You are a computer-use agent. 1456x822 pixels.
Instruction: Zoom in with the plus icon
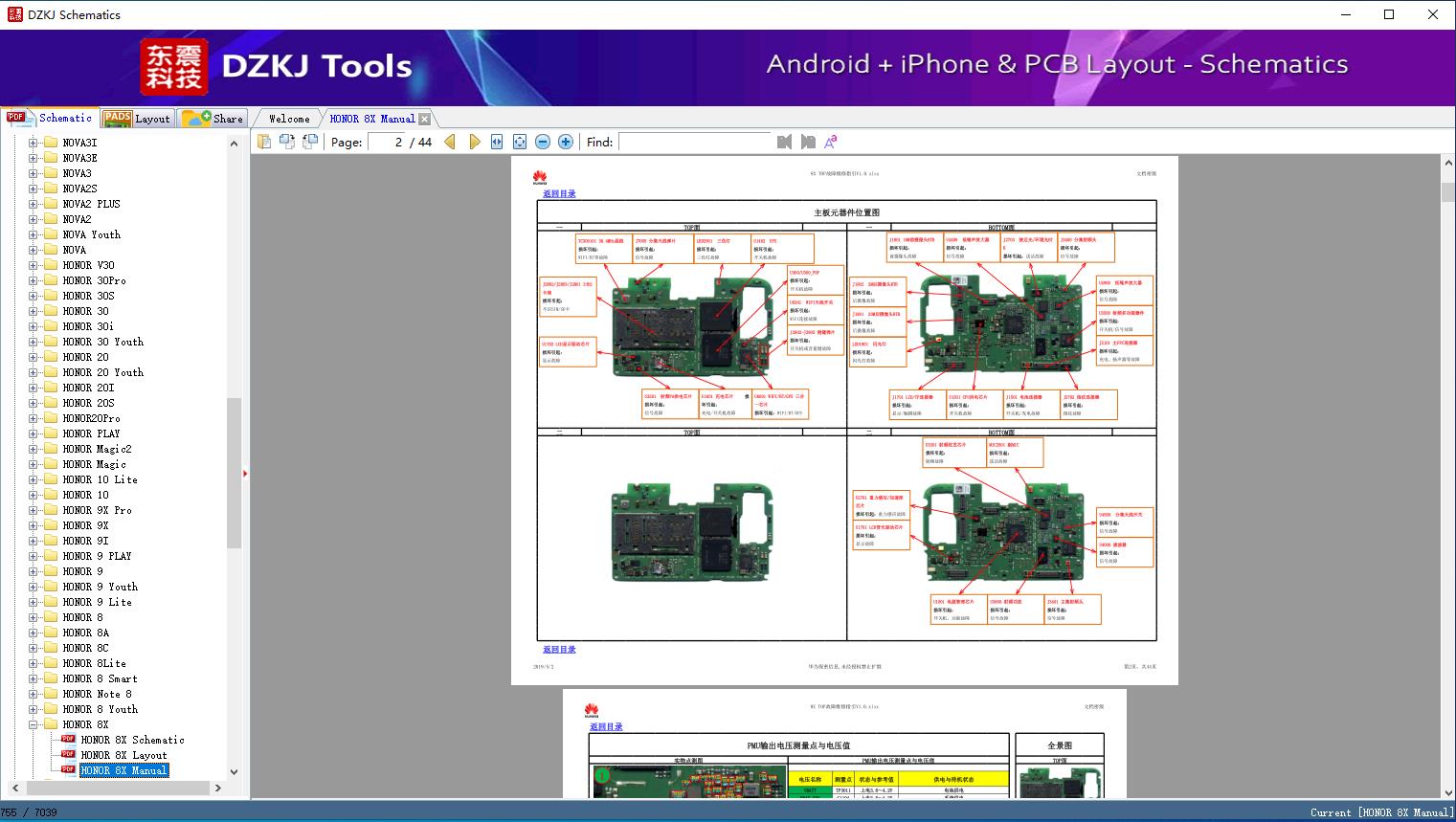(566, 142)
